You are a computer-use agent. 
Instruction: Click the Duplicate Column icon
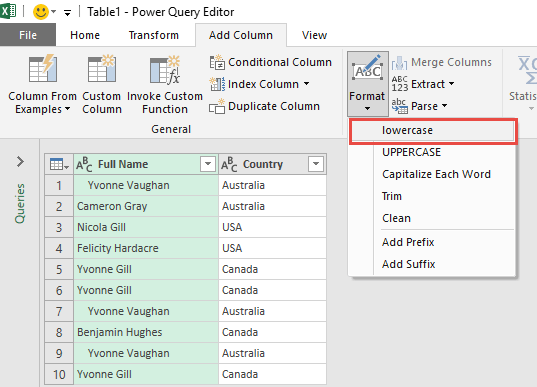pyautogui.click(x=217, y=106)
